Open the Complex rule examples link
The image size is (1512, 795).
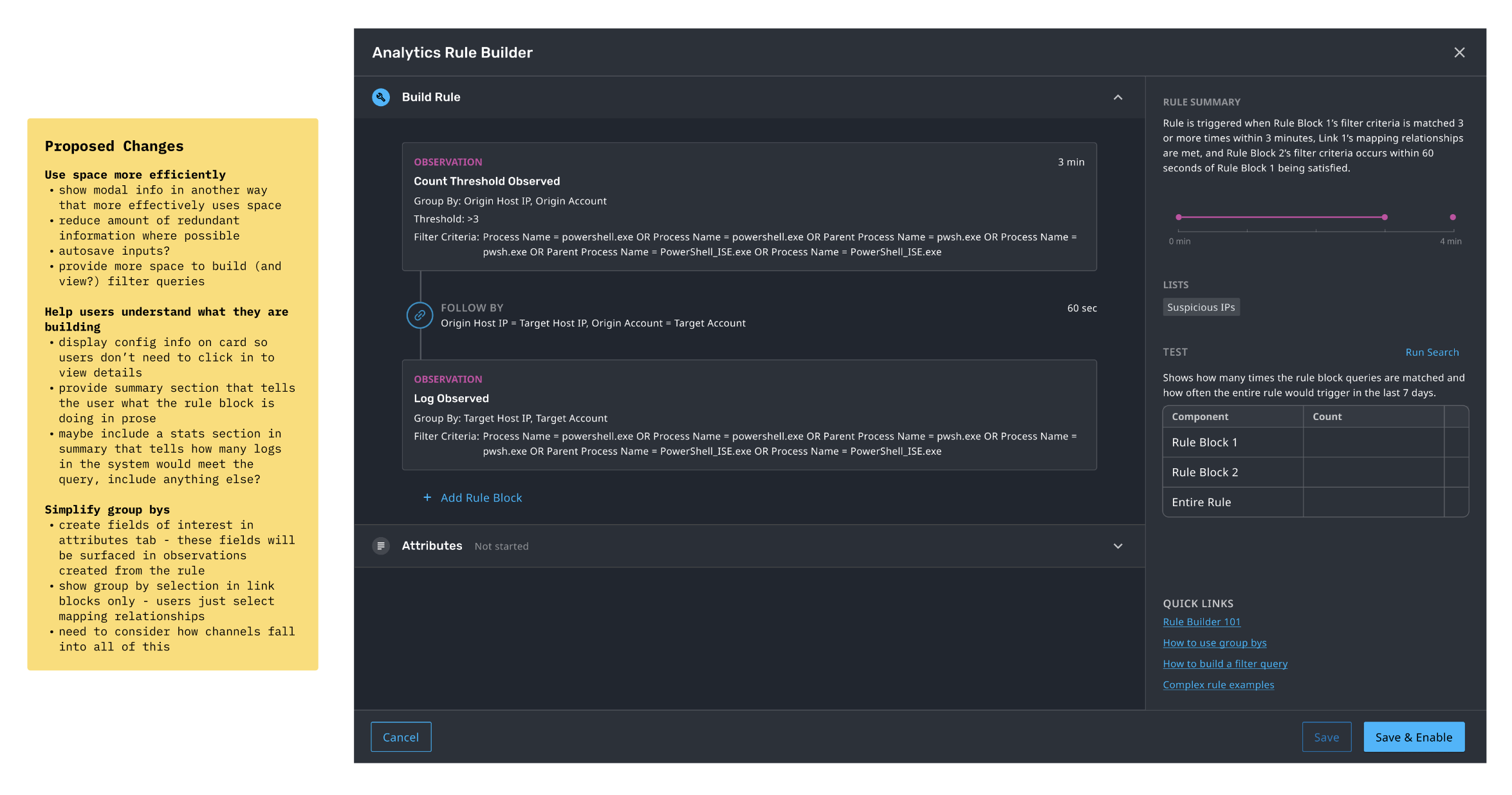point(1219,685)
